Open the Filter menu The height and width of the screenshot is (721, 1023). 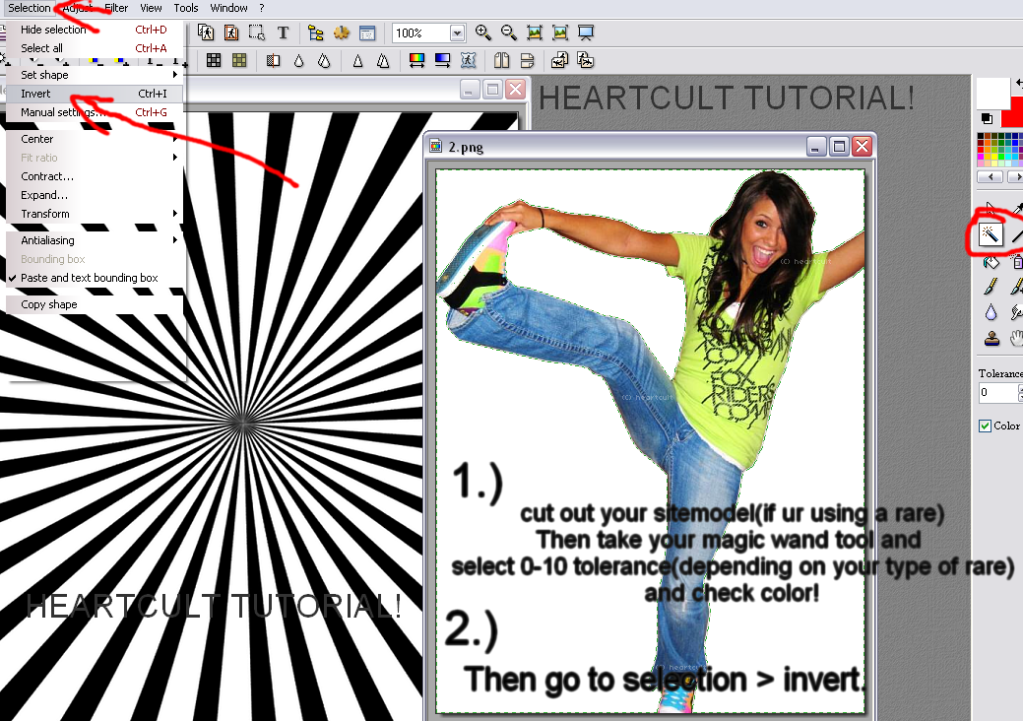116,8
